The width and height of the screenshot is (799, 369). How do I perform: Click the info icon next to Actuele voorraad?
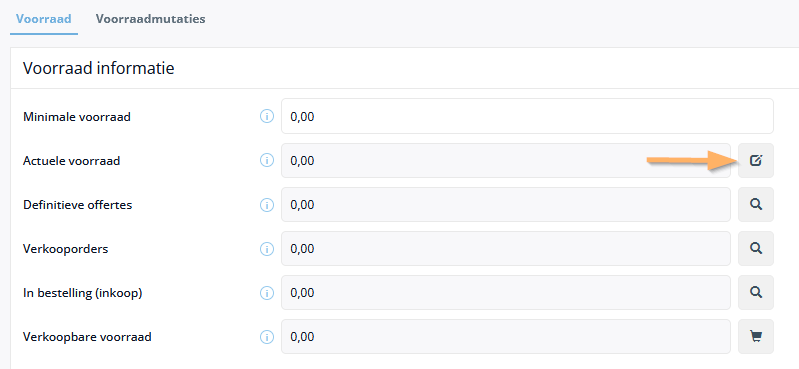267,161
